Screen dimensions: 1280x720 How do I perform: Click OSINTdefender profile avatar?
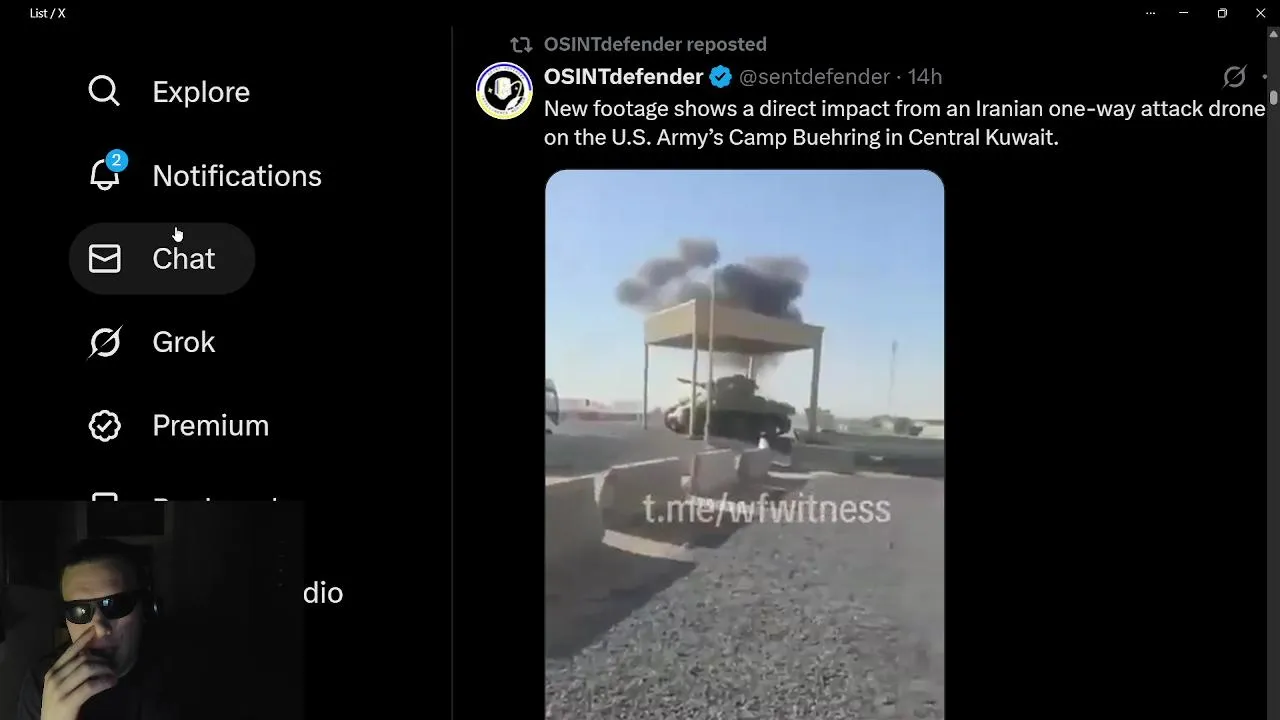point(504,91)
